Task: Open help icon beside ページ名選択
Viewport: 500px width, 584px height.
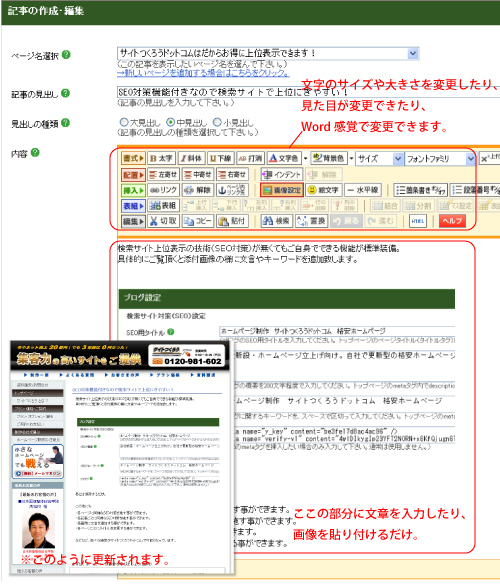Action: (x=66, y=55)
